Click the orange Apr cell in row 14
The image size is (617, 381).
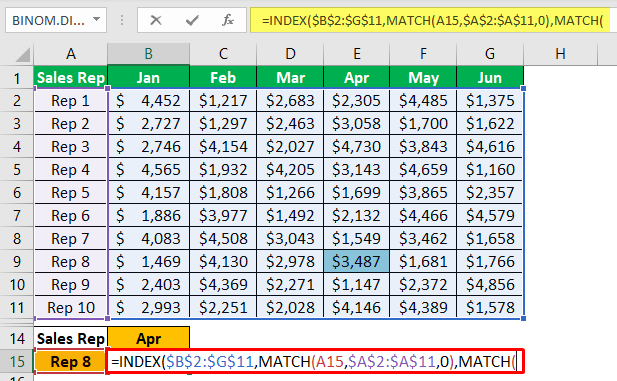148,338
